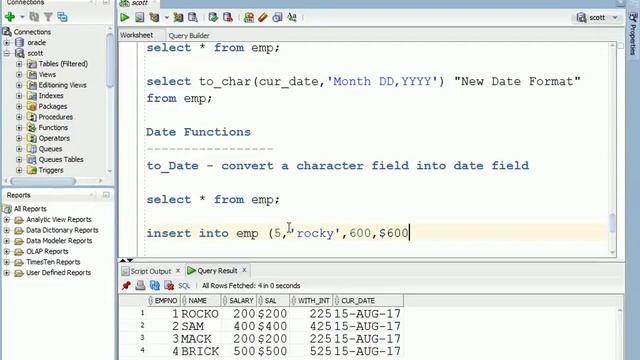Select the OLAP Reports folder
Image resolution: width=640 pixels, height=360 pixels.
[47, 251]
